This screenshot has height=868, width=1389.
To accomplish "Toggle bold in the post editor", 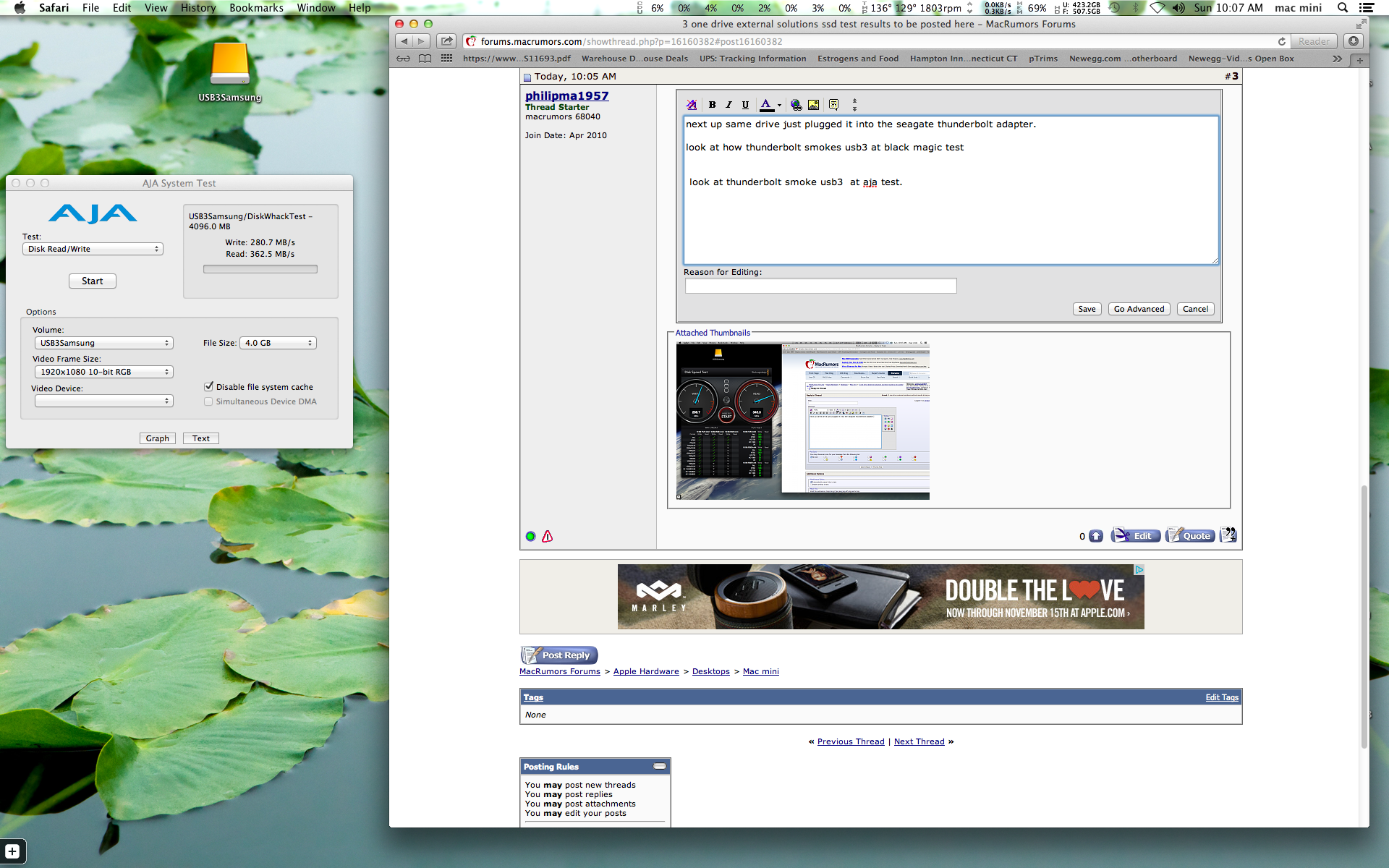I will tap(712, 105).
